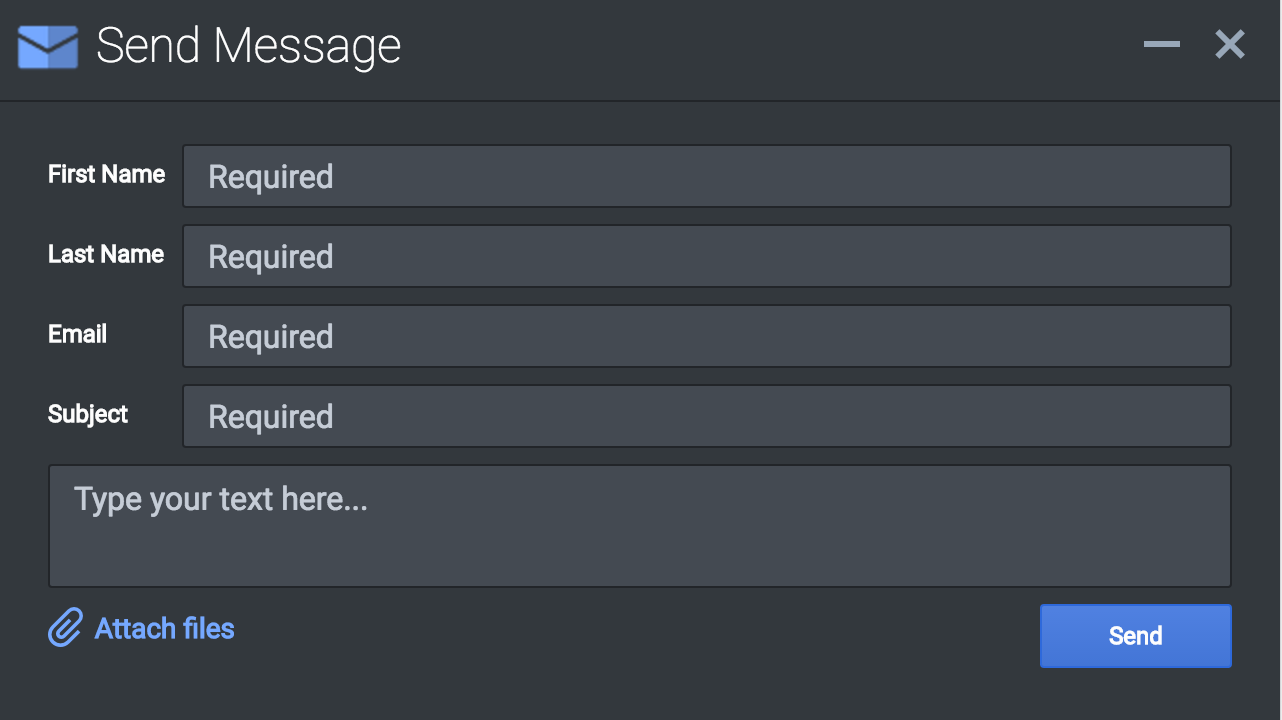Minimize the Send Message window
This screenshot has width=1282, height=720.
pyautogui.click(x=1161, y=44)
